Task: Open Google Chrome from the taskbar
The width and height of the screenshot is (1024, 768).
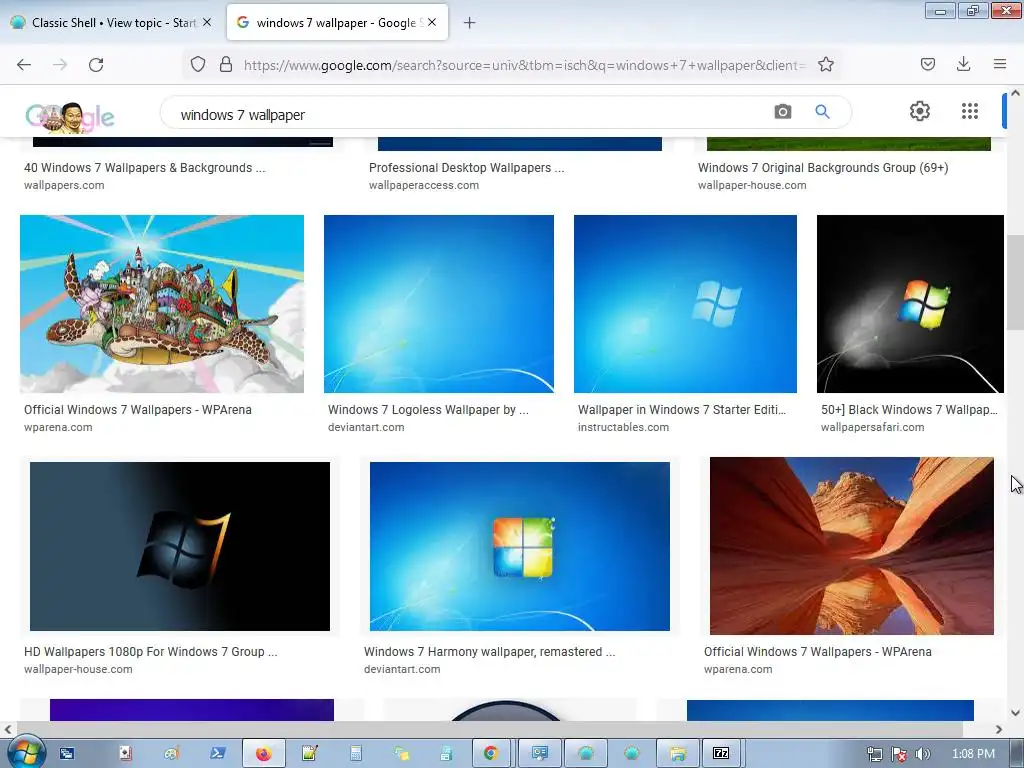Action: [491, 754]
